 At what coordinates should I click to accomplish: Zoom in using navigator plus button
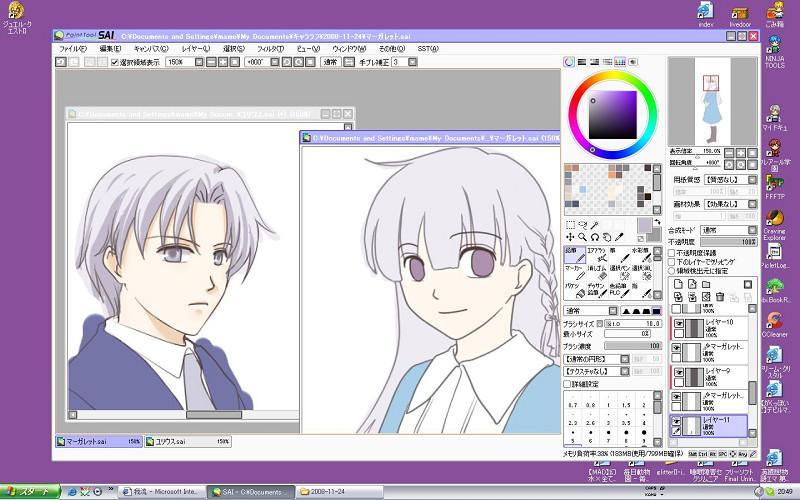pos(741,152)
